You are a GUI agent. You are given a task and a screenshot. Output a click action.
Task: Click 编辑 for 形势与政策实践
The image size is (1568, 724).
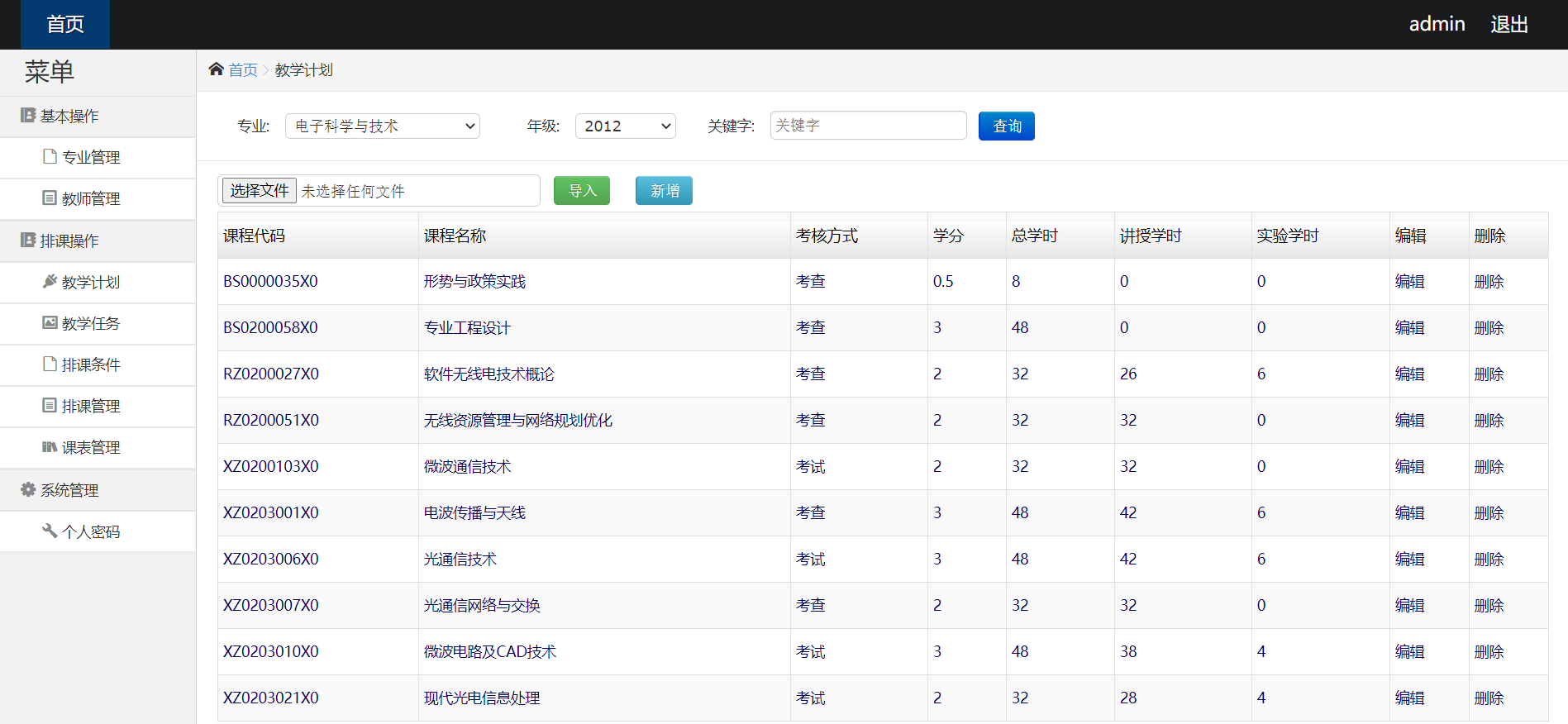click(1409, 282)
